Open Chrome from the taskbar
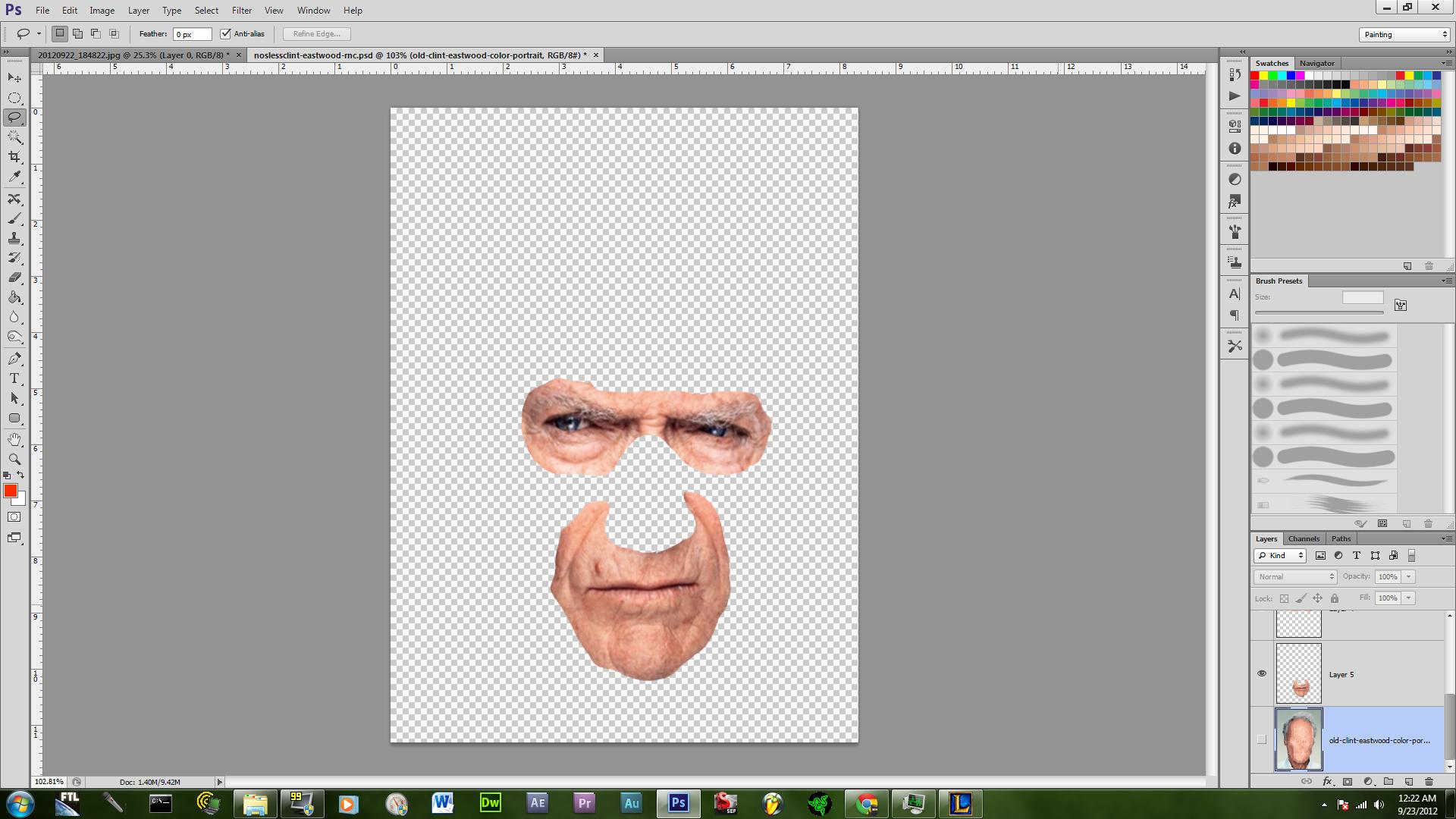 click(867, 803)
